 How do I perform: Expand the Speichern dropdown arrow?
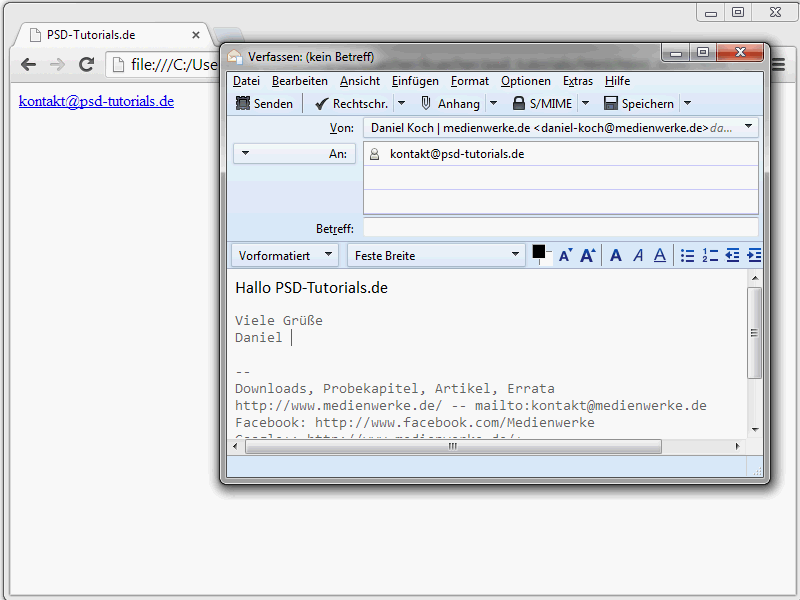688,104
